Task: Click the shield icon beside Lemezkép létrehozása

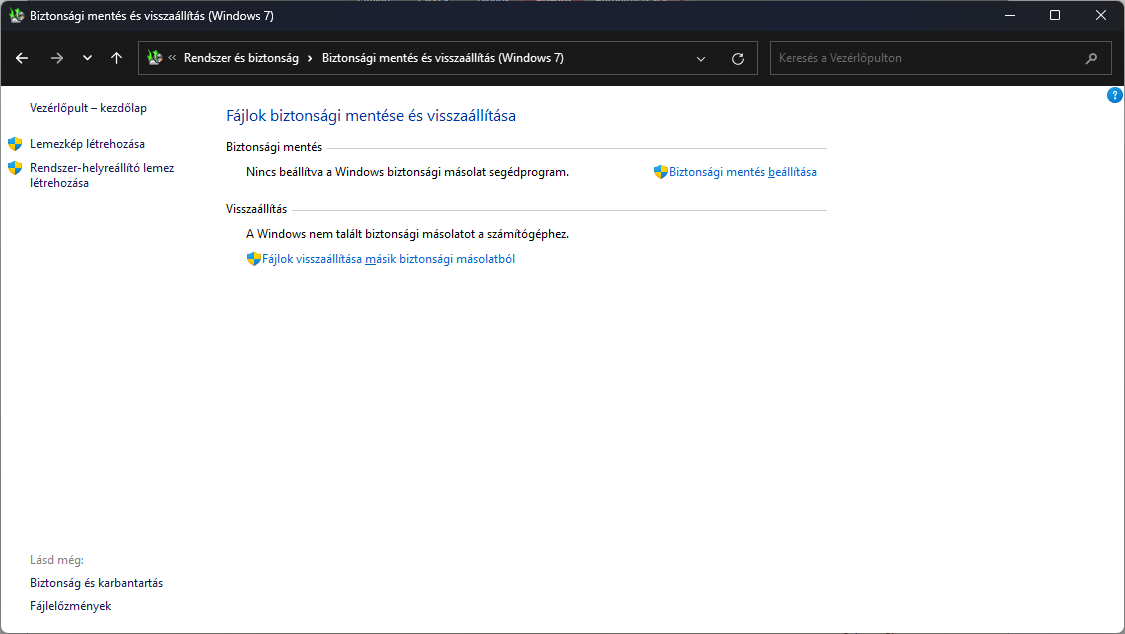Action: [15, 144]
